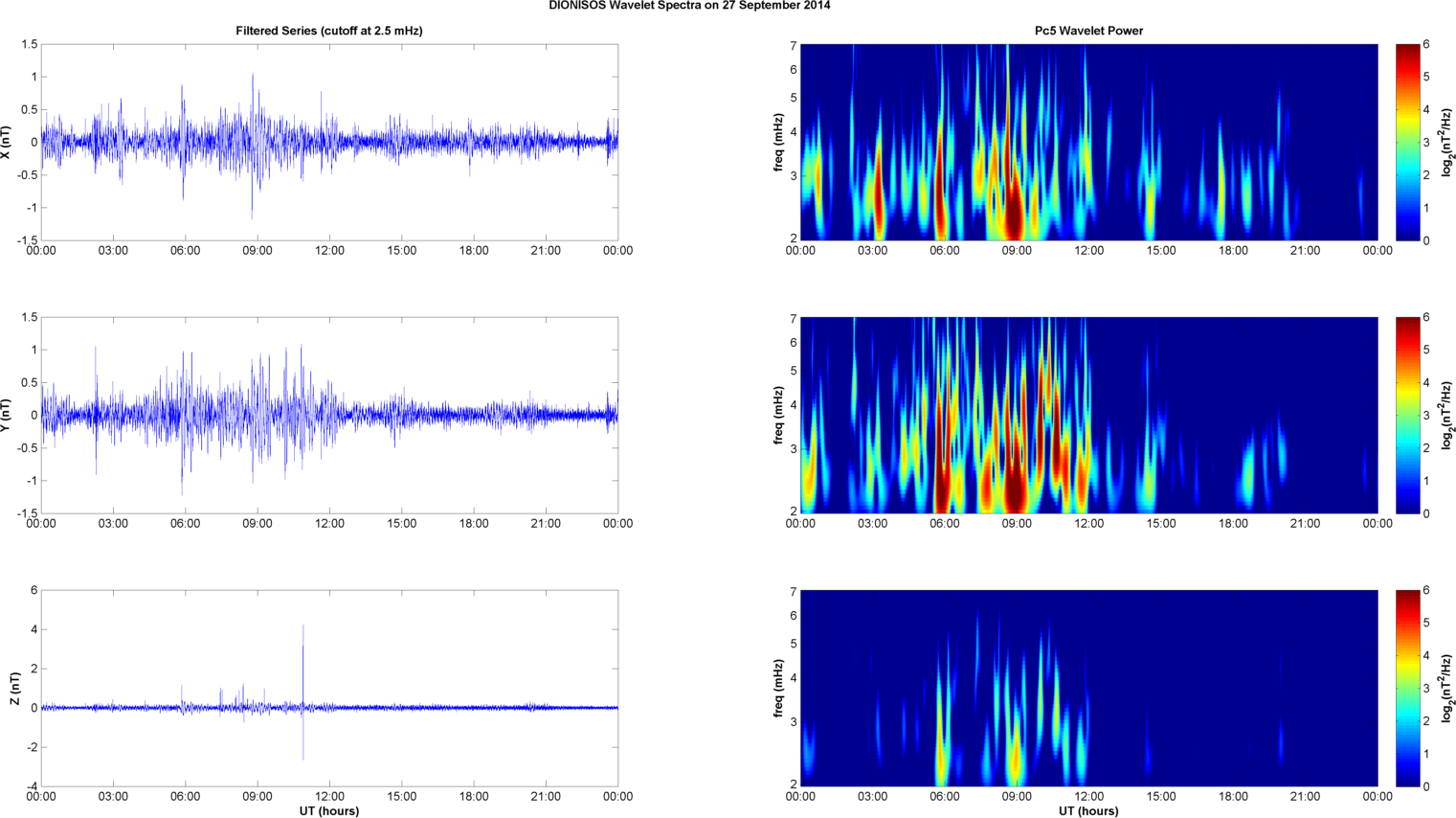This screenshot has width=1456, height=818.
Task: Click the Y component wavelet power spectrogram
Action: pos(1088,415)
